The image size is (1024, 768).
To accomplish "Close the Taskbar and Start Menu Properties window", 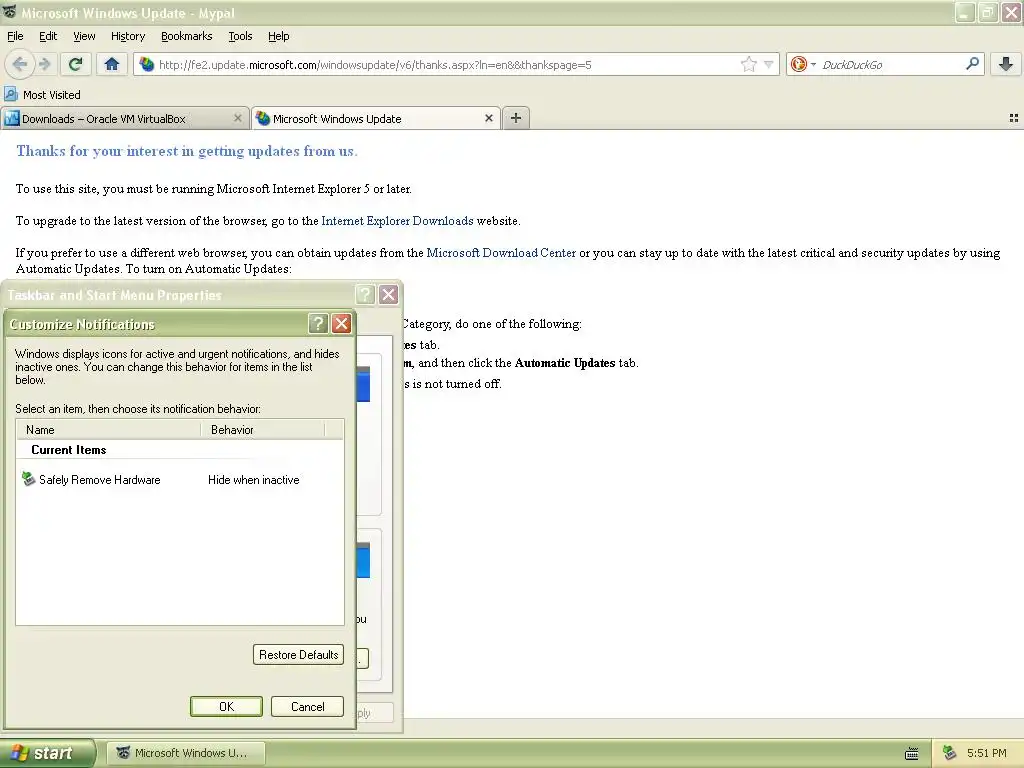I will [389, 295].
